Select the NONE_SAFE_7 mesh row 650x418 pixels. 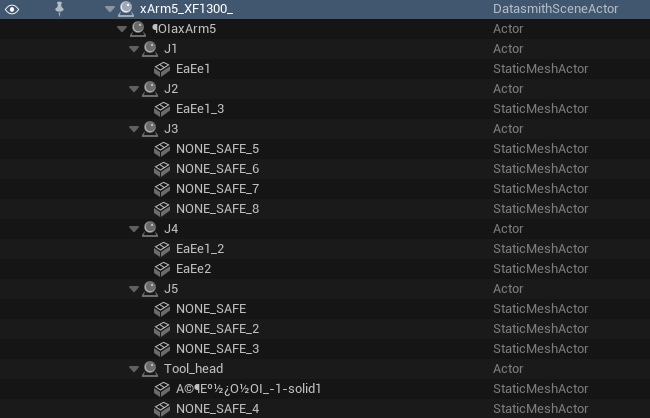(x=217, y=189)
